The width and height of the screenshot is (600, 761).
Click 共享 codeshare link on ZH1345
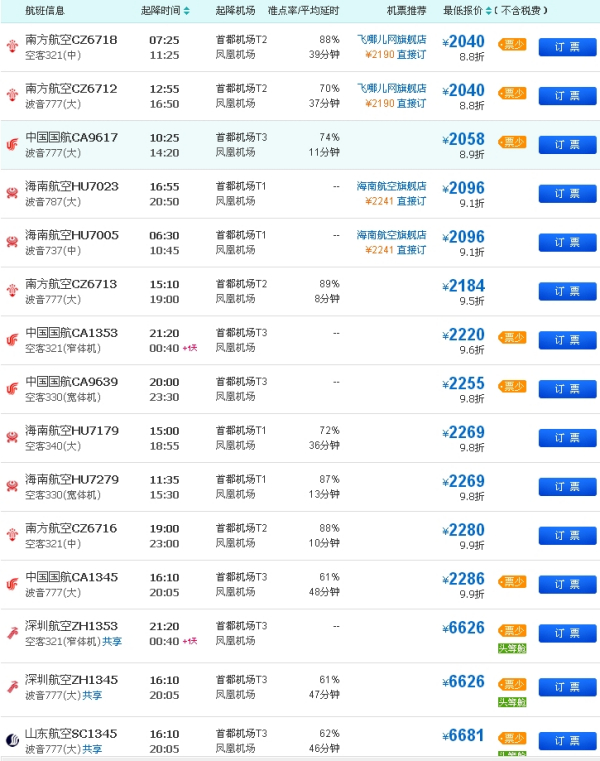tap(92, 695)
